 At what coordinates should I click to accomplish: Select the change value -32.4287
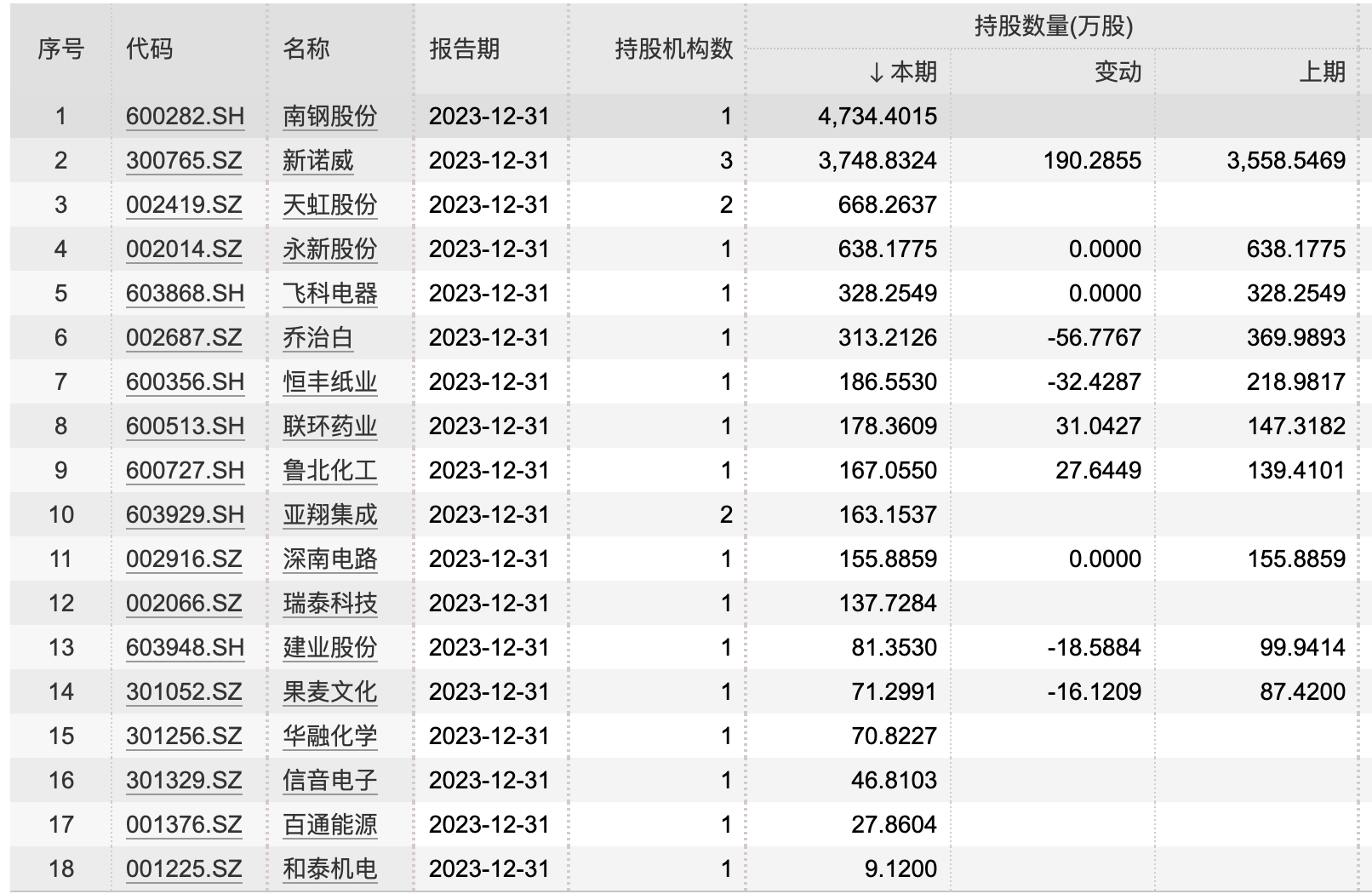[1094, 382]
